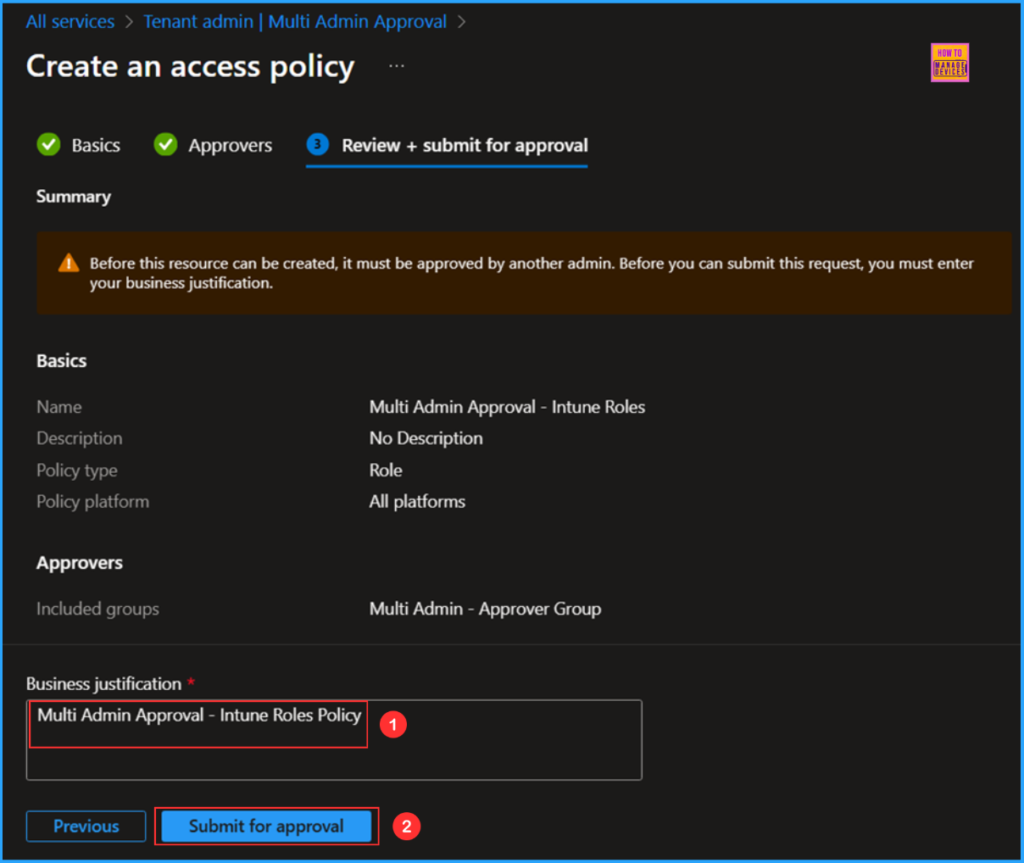Select the Role policy type value
The height and width of the screenshot is (863, 1024).
[x=385, y=470]
